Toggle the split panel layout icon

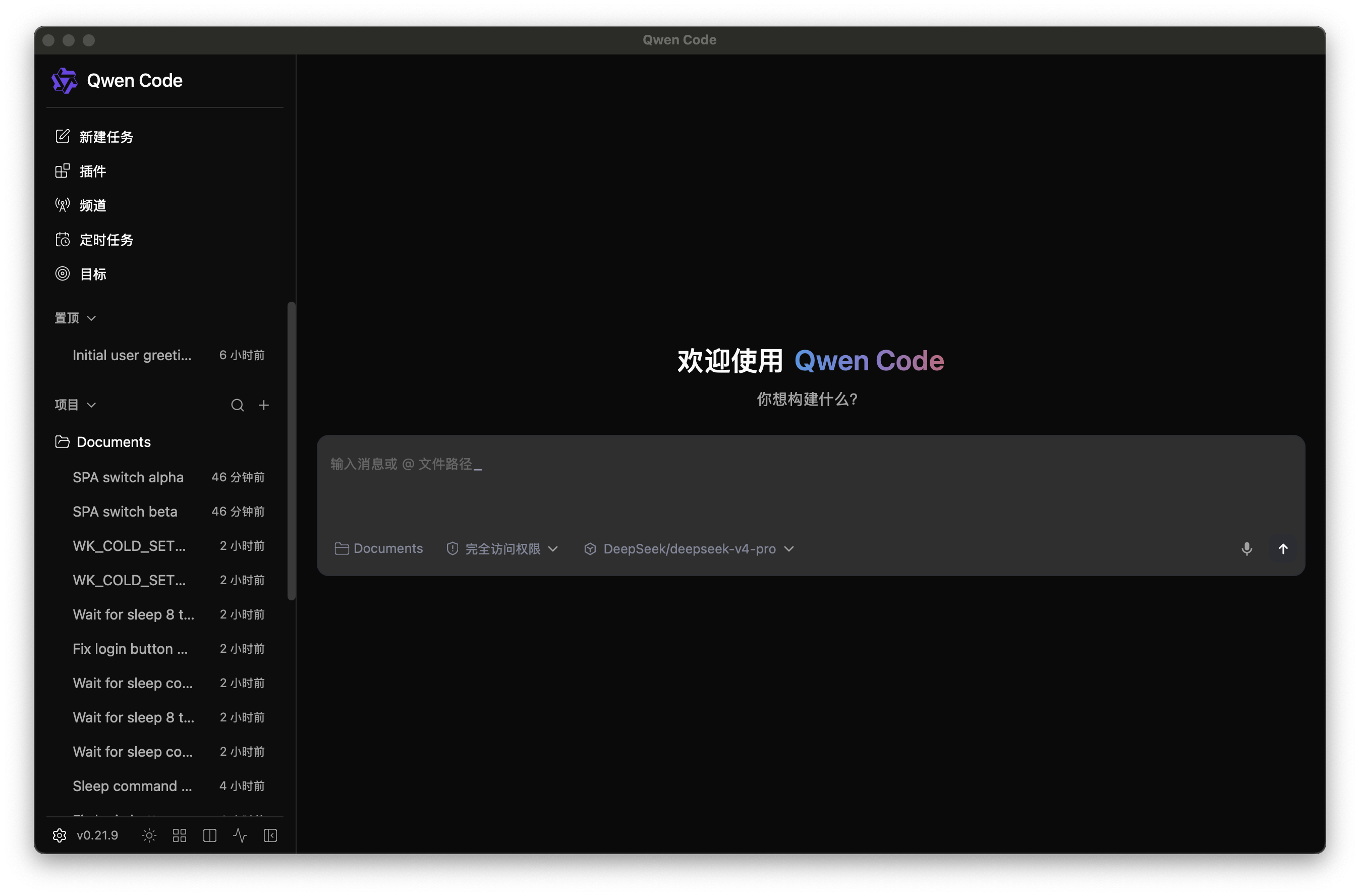(210, 835)
